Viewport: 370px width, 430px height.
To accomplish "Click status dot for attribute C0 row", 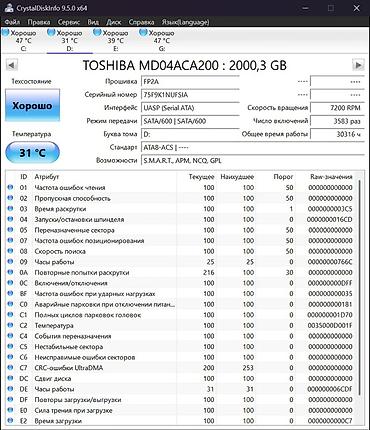I will click(x=10, y=304).
